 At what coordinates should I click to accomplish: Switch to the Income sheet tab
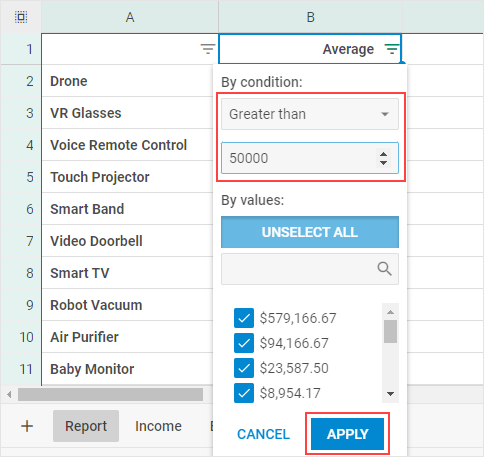[x=158, y=426]
